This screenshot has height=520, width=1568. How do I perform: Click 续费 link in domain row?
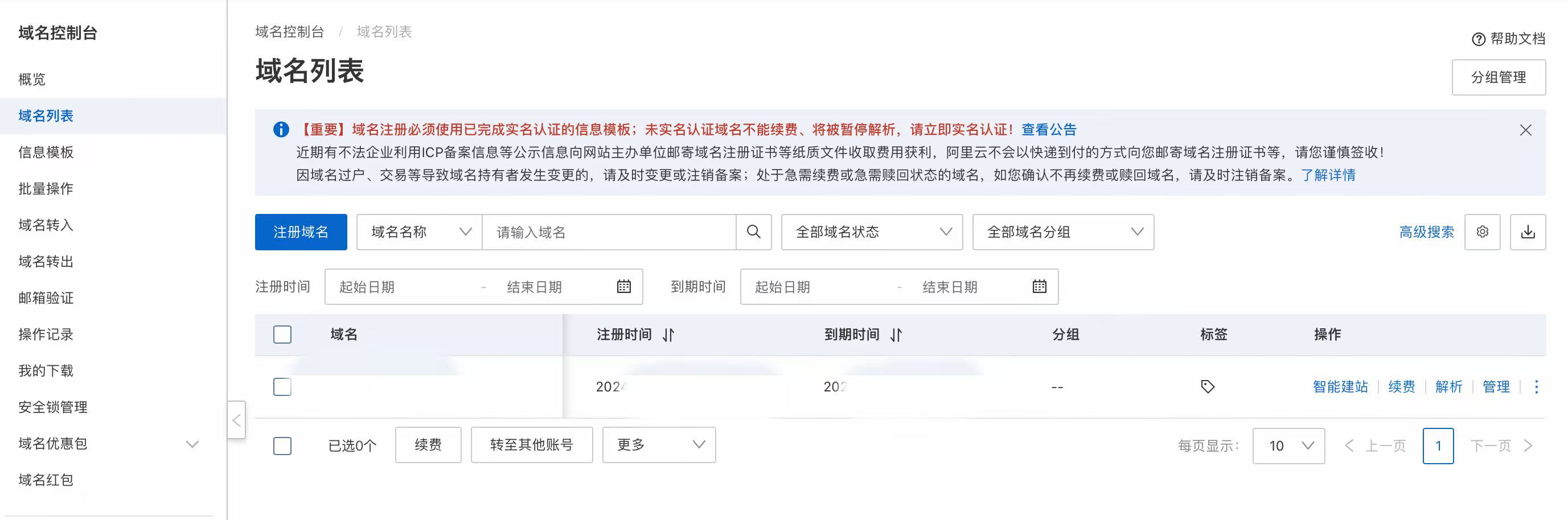pos(1402,387)
